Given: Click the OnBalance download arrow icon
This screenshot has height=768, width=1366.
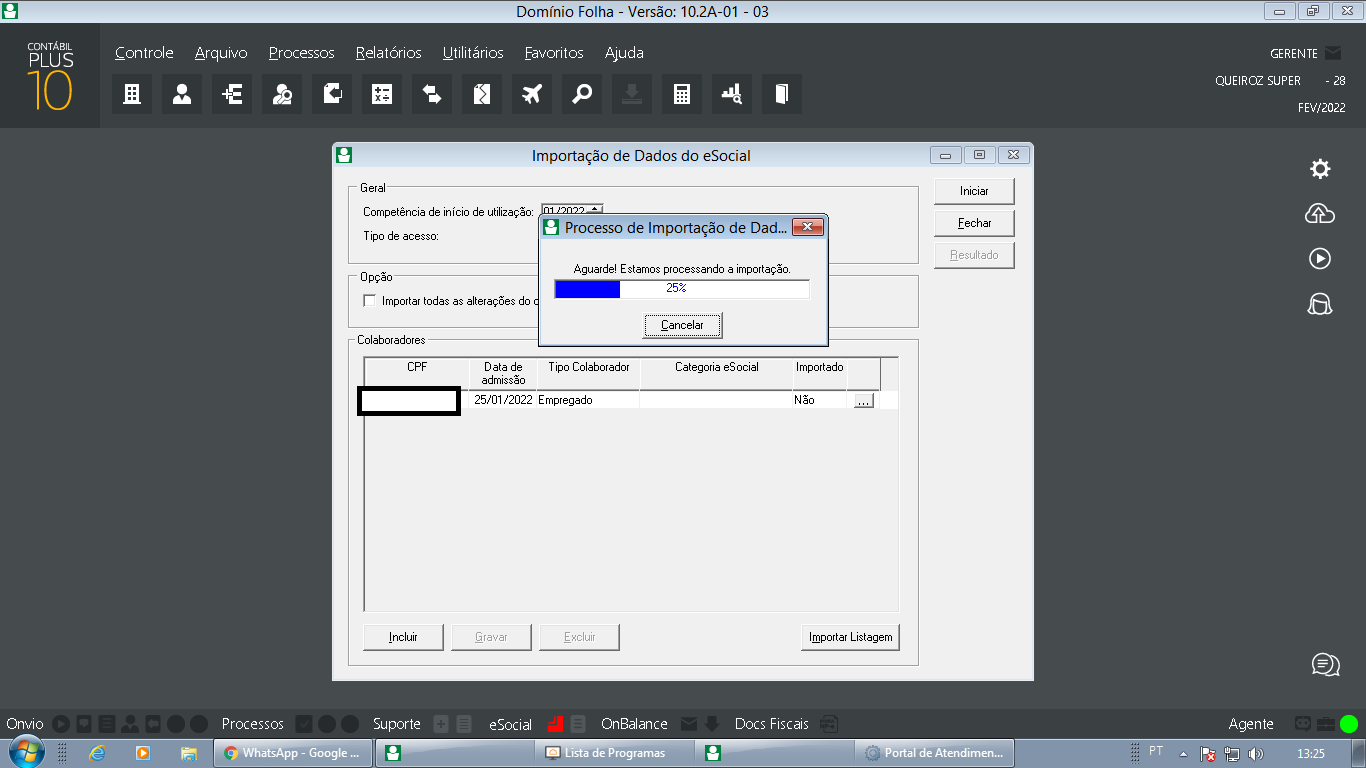Looking at the screenshot, I should click(x=712, y=724).
